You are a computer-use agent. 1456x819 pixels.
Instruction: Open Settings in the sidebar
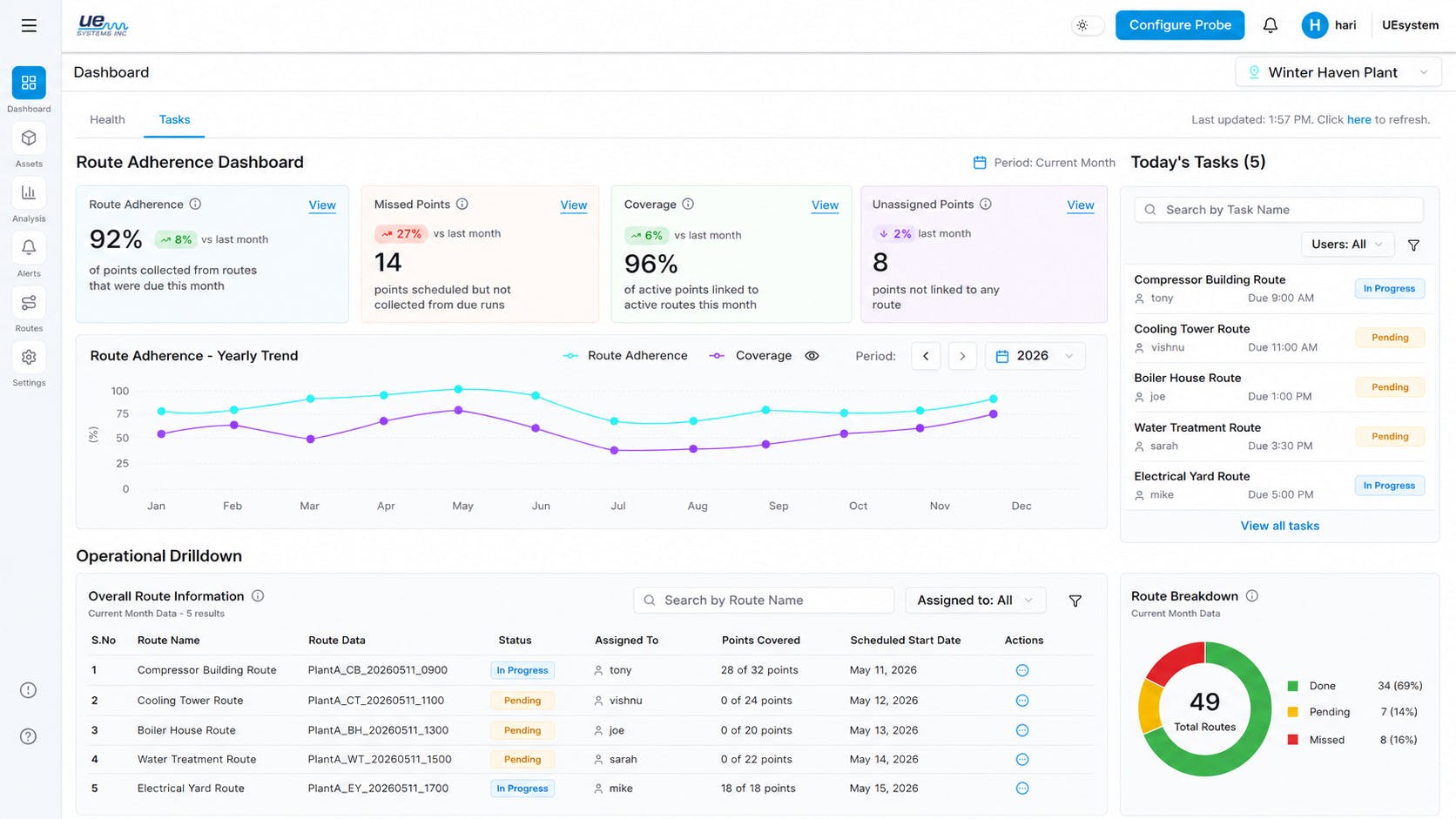tap(29, 358)
